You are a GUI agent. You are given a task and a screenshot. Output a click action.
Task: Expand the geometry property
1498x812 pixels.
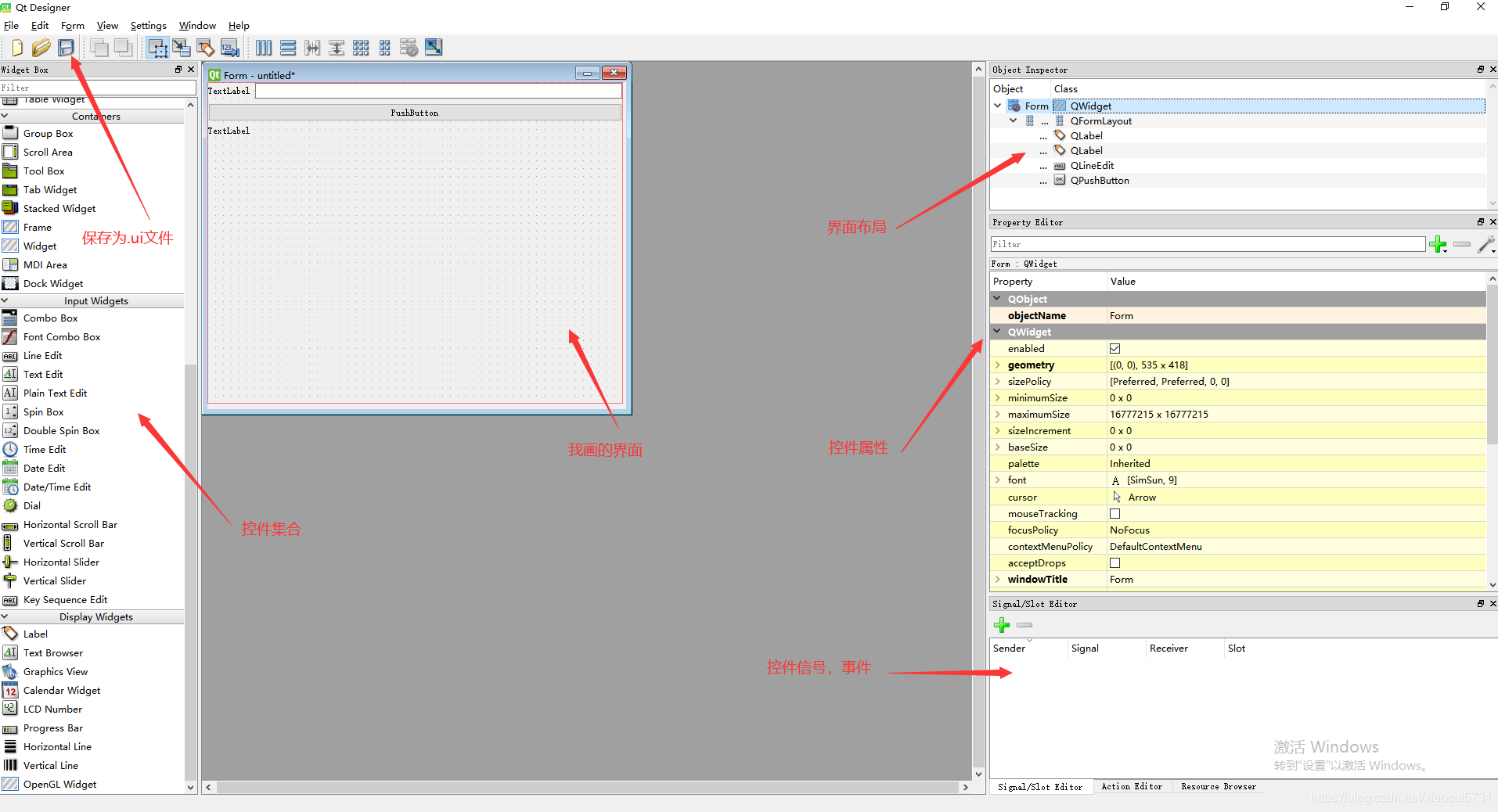(x=997, y=365)
